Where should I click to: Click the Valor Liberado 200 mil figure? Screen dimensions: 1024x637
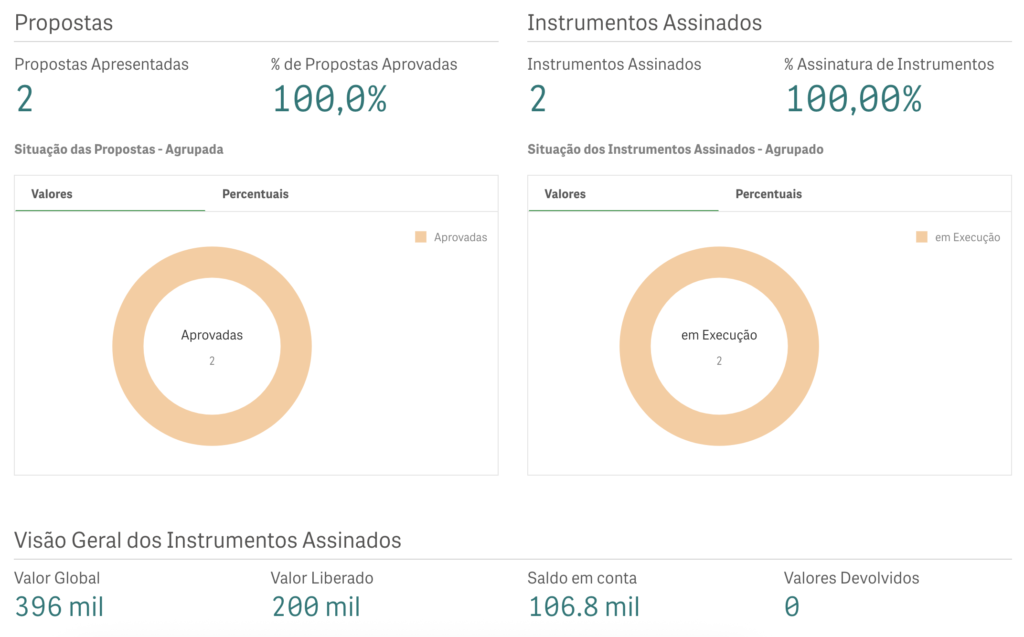315,606
